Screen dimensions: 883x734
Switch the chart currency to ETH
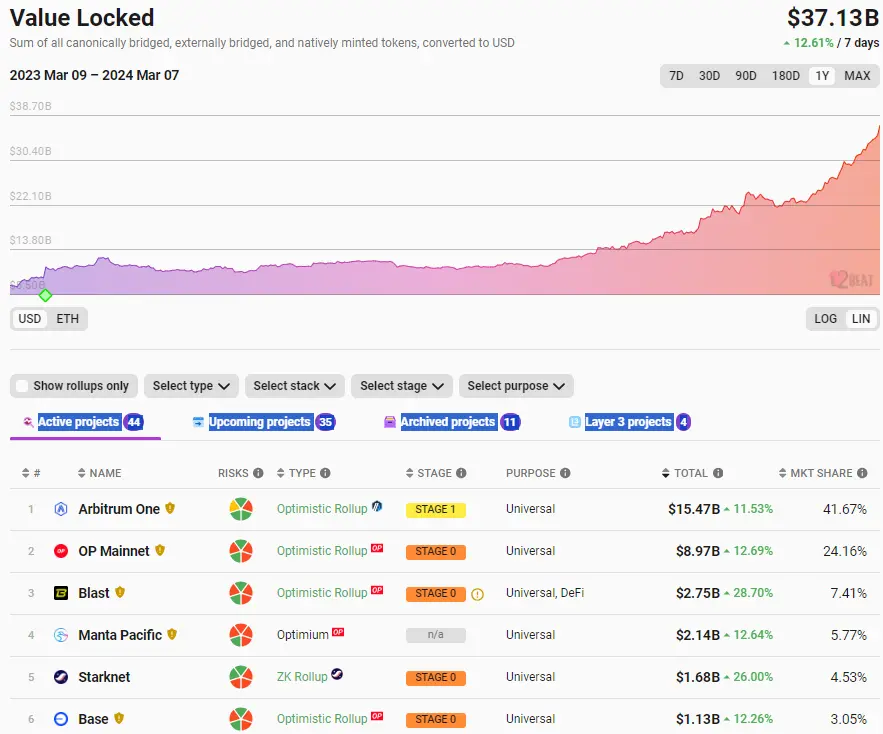(x=66, y=319)
